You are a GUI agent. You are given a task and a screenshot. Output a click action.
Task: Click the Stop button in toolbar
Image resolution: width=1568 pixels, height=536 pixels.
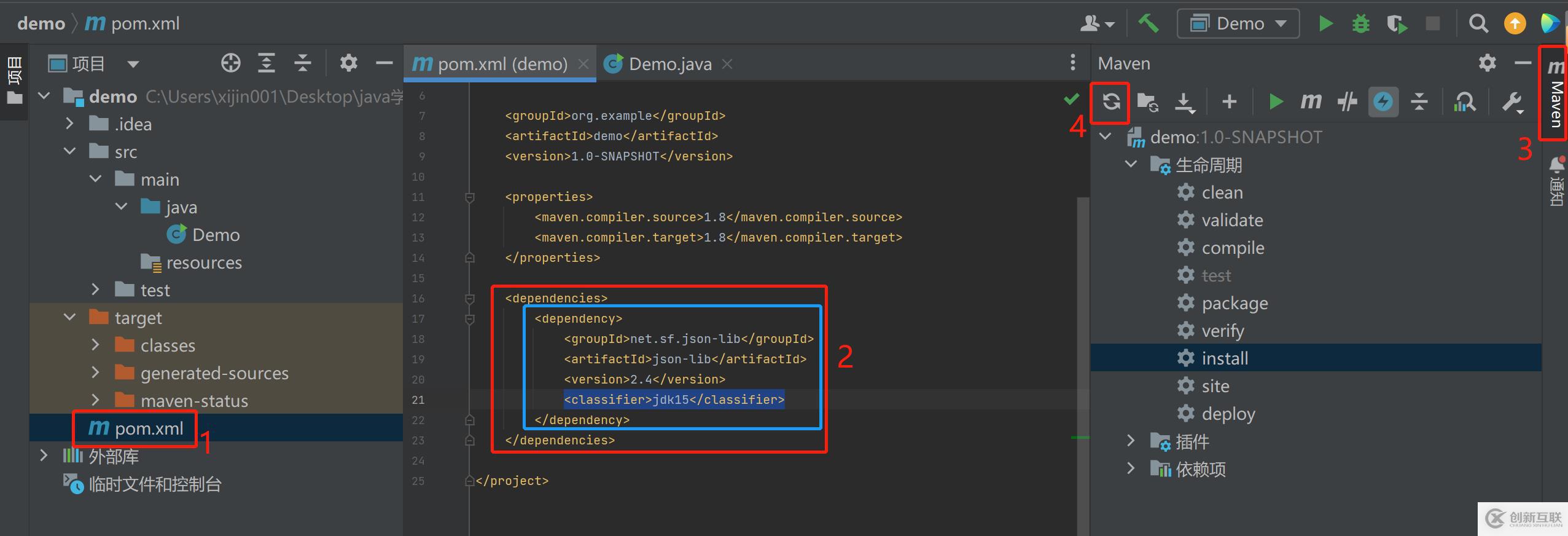1432,24
